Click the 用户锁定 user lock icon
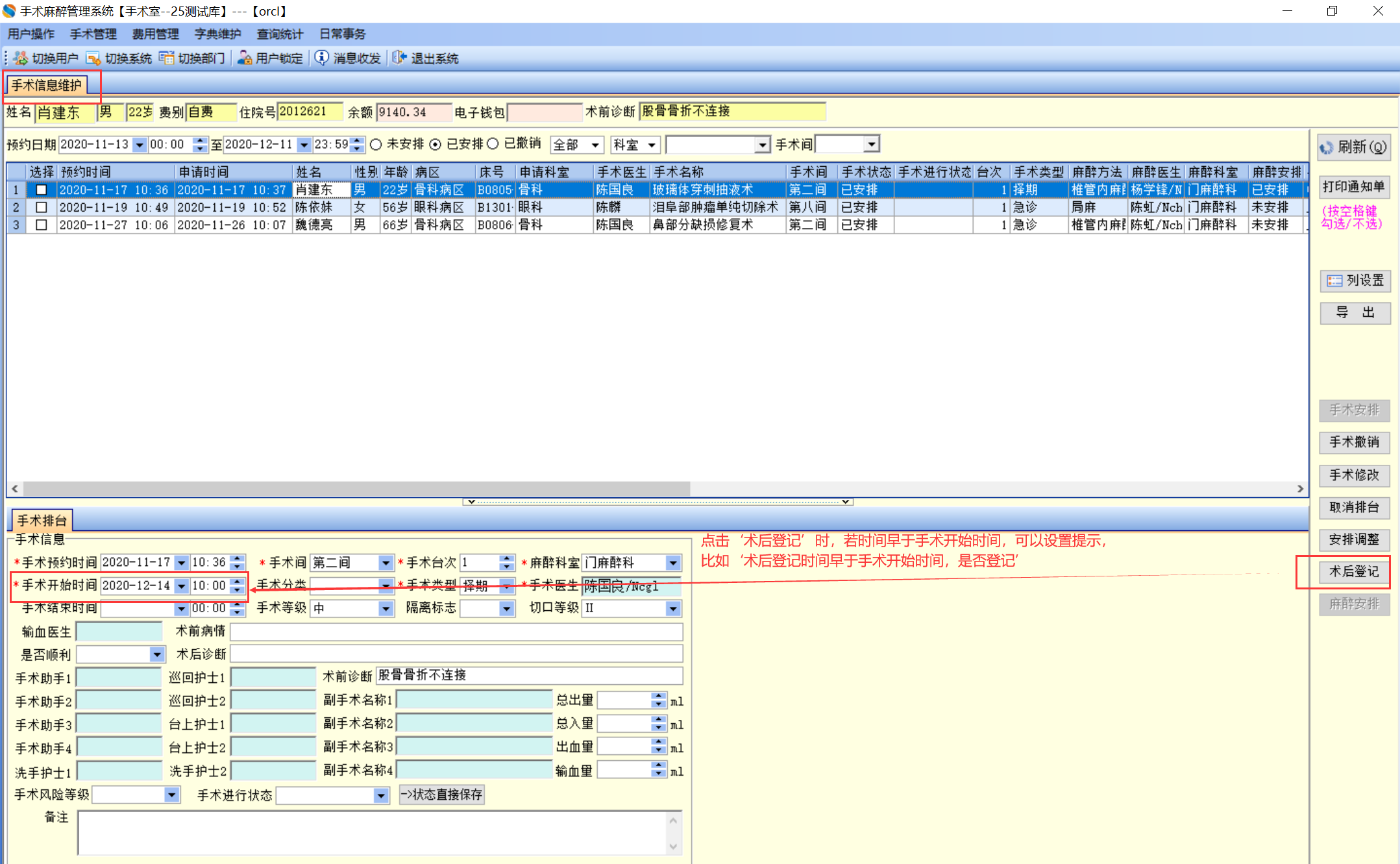Image resolution: width=1400 pixels, height=864 pixels. pos(244,58)
